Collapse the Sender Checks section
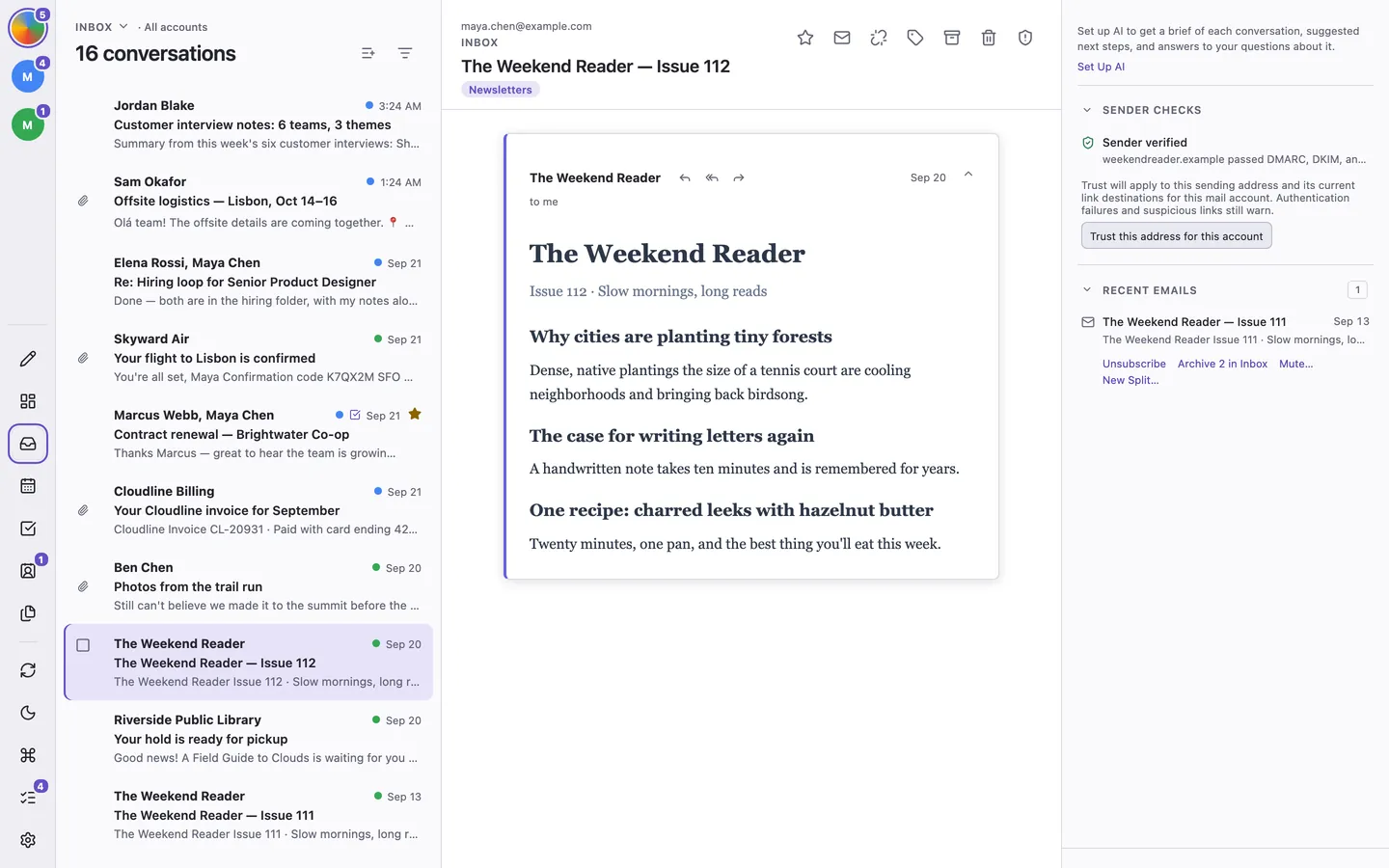 pyautogui.click(x=1087, y=110)
